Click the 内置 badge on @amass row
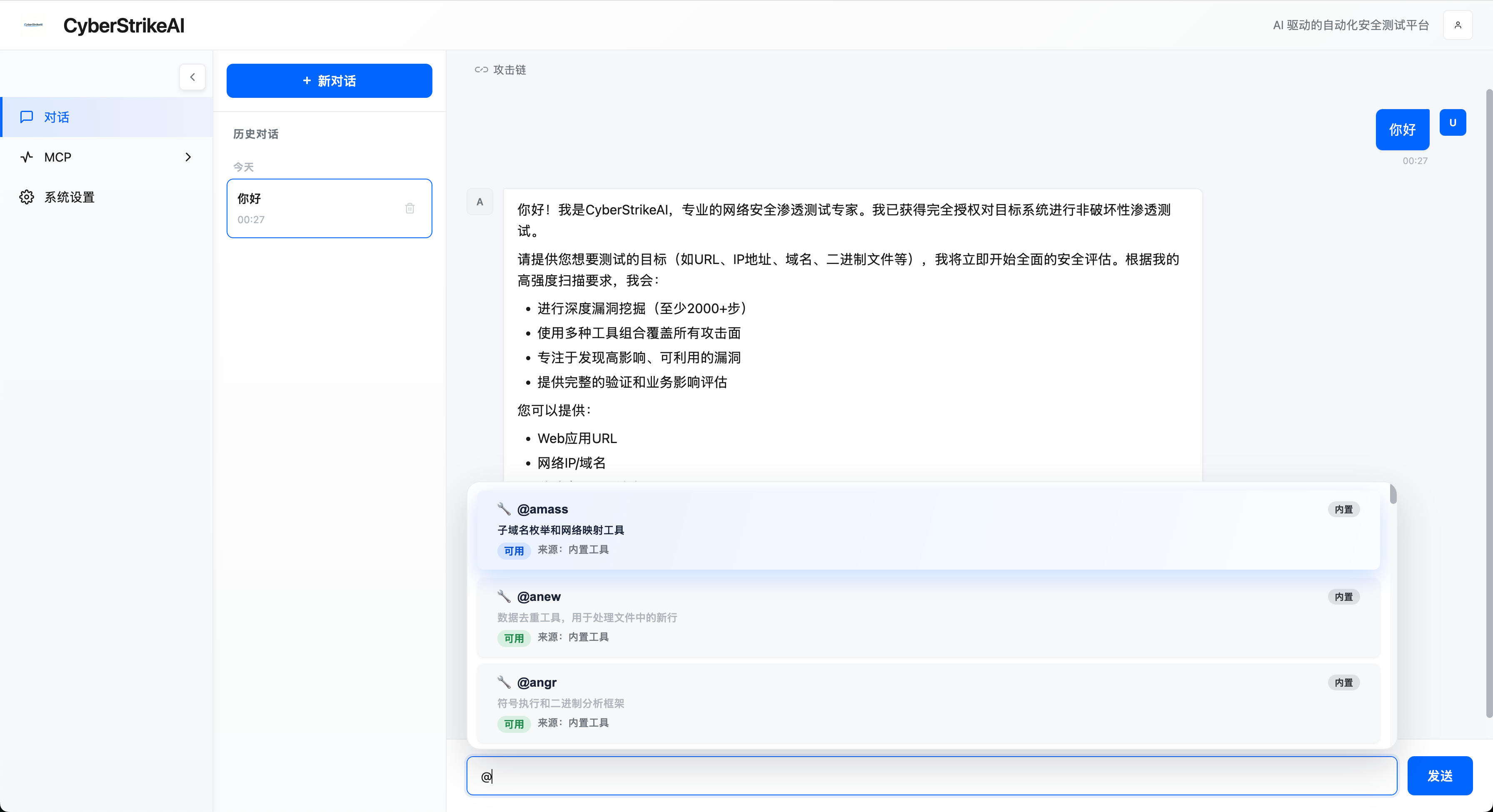 click(x=1343, y=509)
